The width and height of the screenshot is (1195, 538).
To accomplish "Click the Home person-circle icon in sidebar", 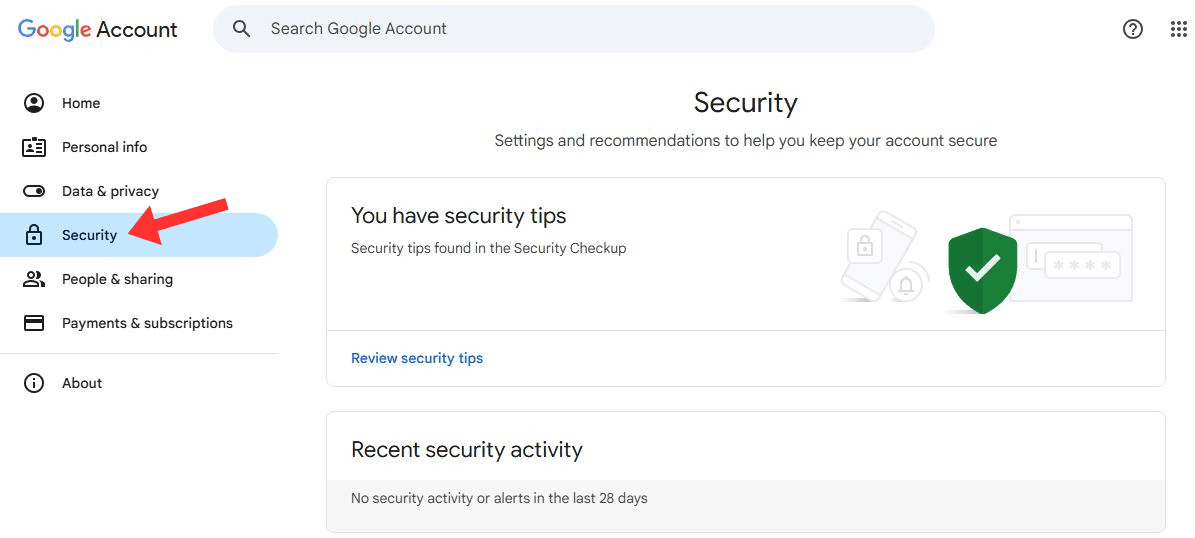I will pos(34,103).
